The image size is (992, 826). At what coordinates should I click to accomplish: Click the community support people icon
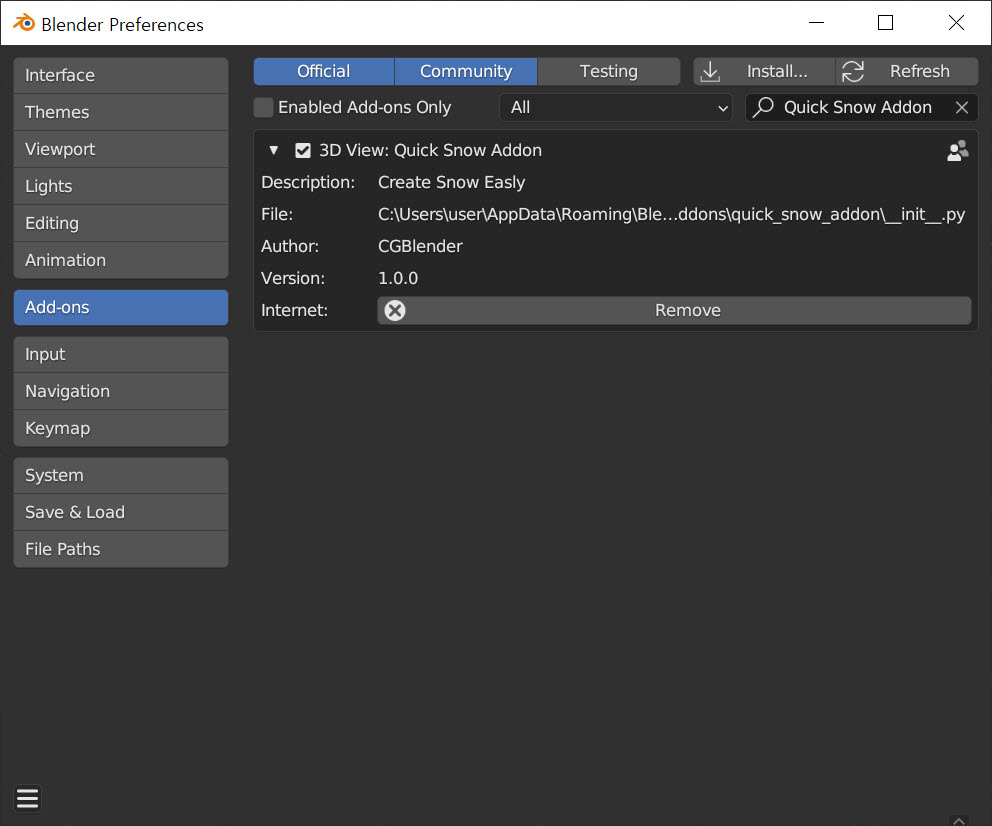point(957,151)
